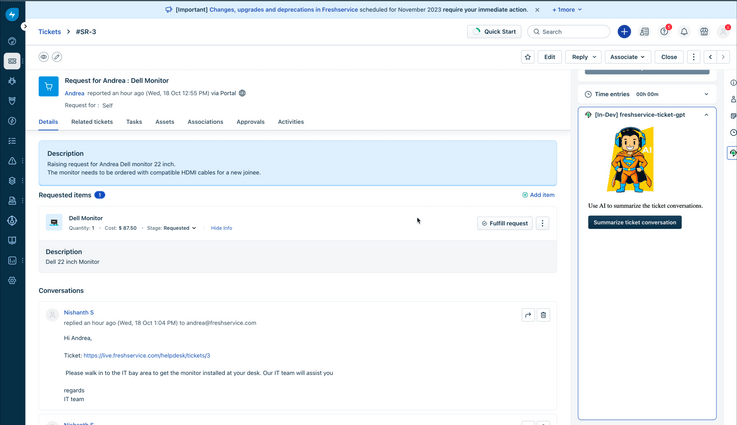Click the Fulfill request button
737x425 pixels.
(x=505, y=223)
